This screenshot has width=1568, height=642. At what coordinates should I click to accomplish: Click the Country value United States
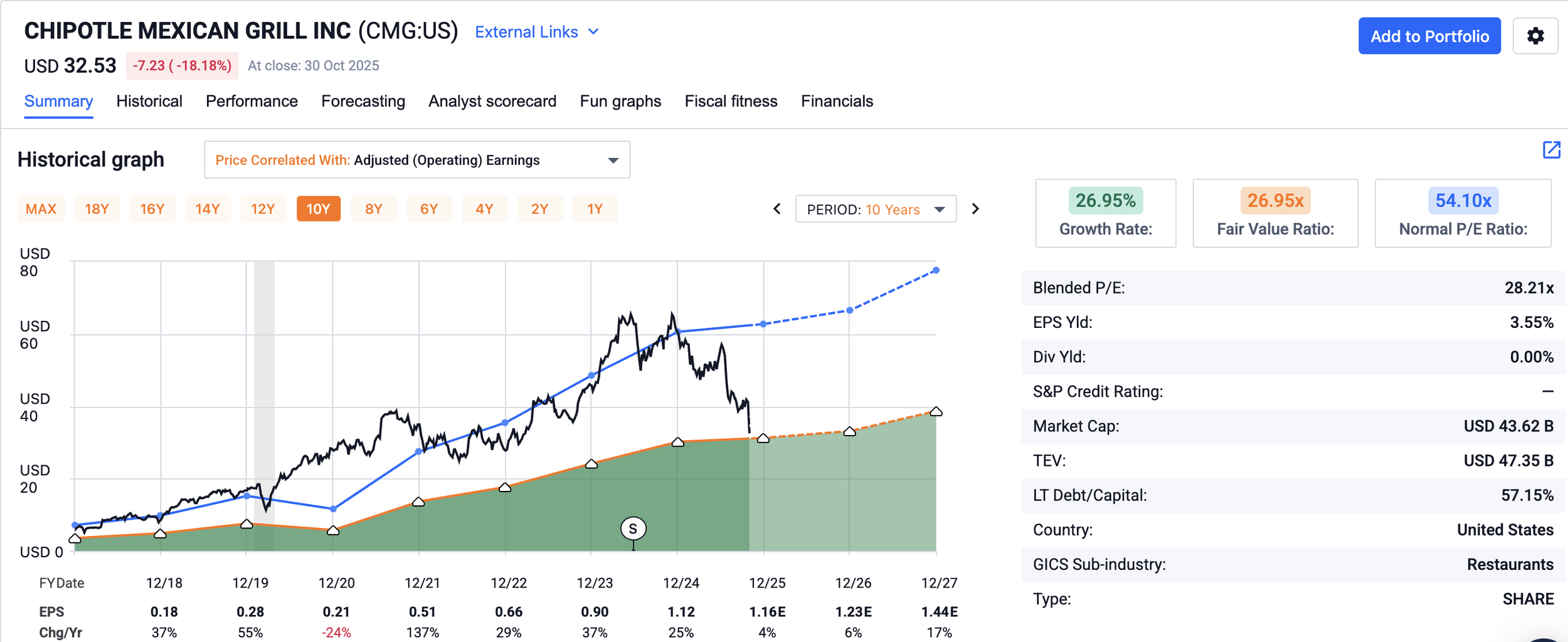click(x=1505, y=530)
